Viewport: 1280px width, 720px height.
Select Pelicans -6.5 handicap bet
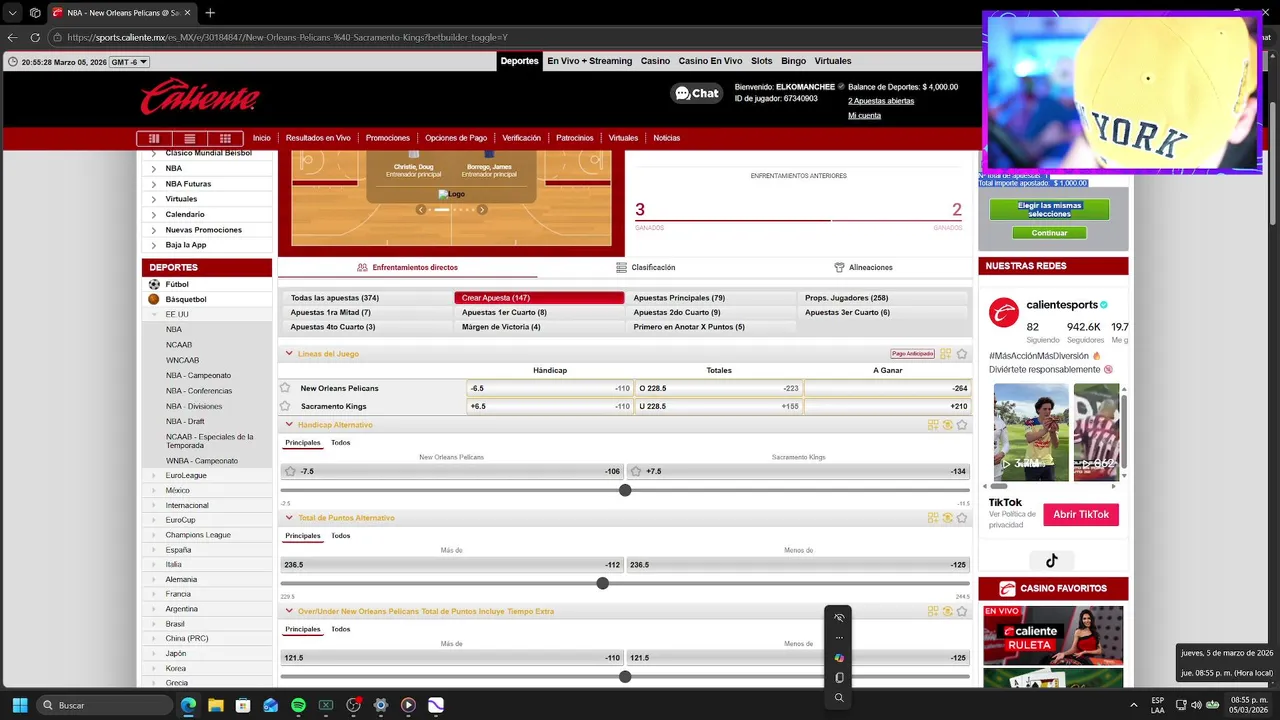click(x=549, y=388)
